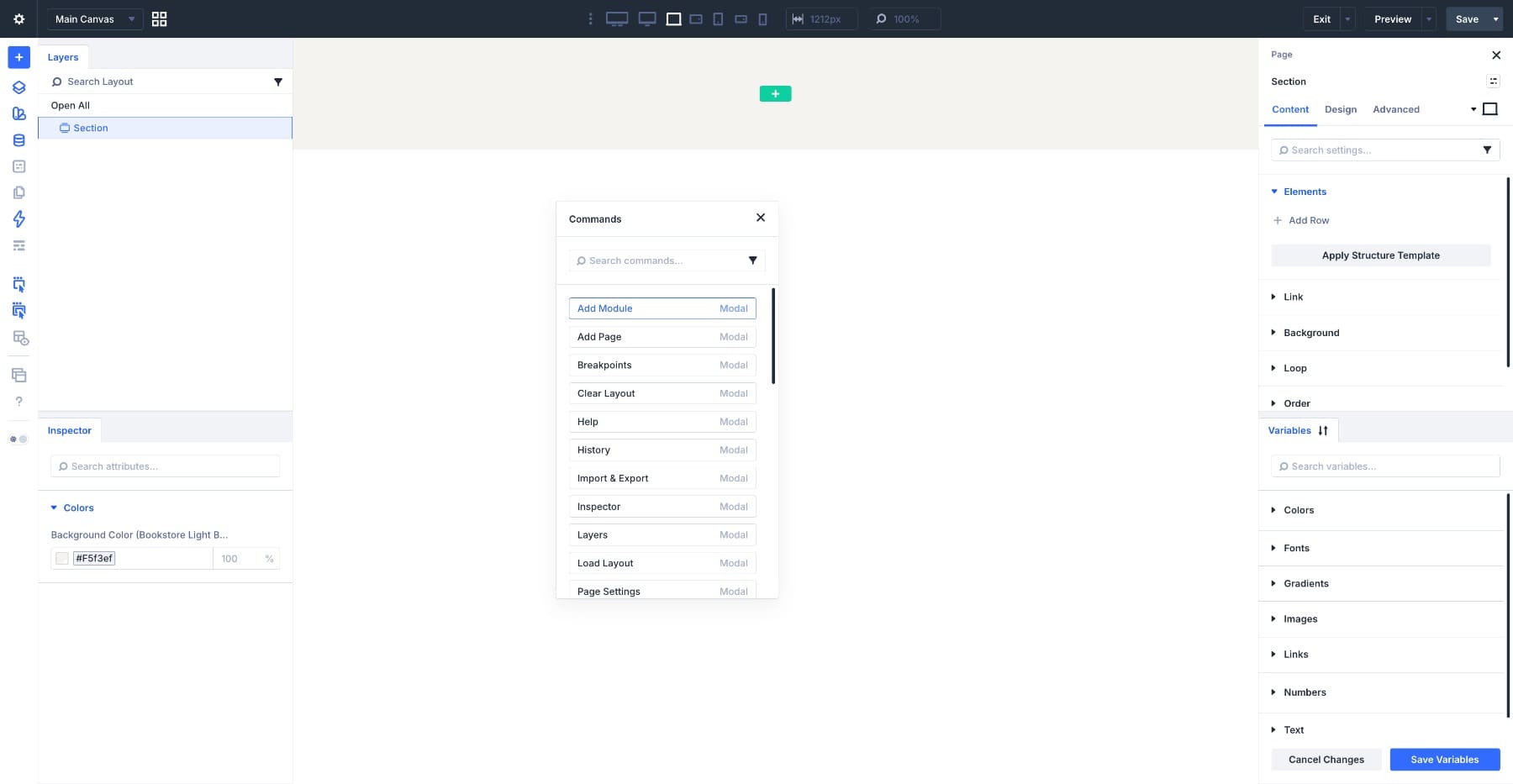Screen dimensions: 1513x784
Task: Open filter in Search commands field
Action: [752, 260]
